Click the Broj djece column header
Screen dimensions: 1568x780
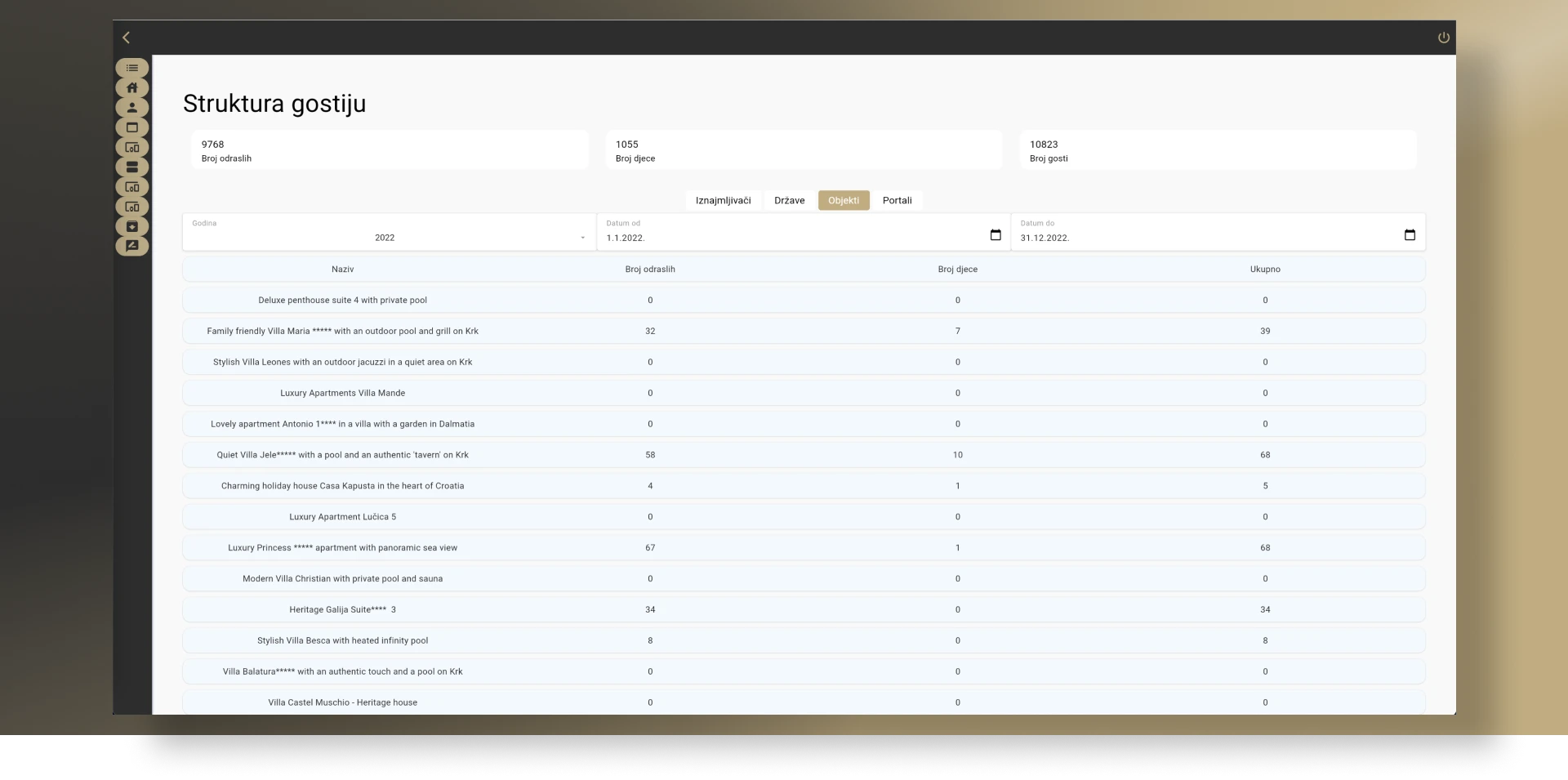pyautogui.click(x=958, y=270)
